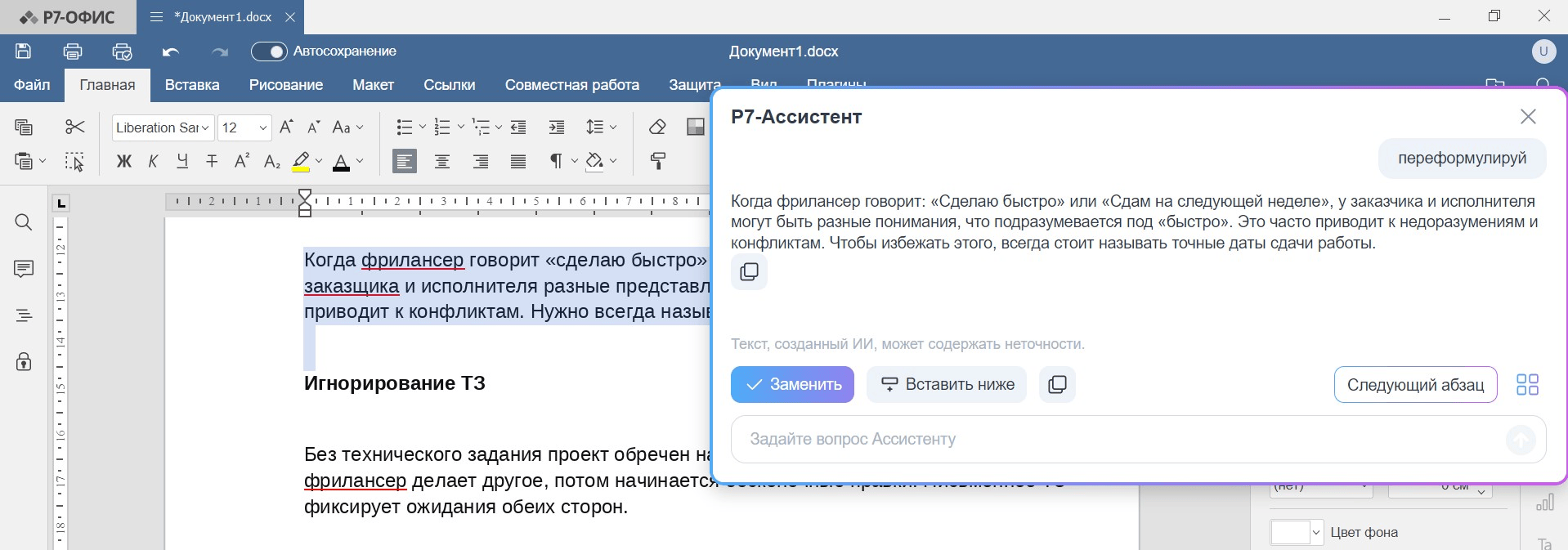Open the document protection lock panel
The height and width of the screenshot is (550, 1568).
coord(24,361)
